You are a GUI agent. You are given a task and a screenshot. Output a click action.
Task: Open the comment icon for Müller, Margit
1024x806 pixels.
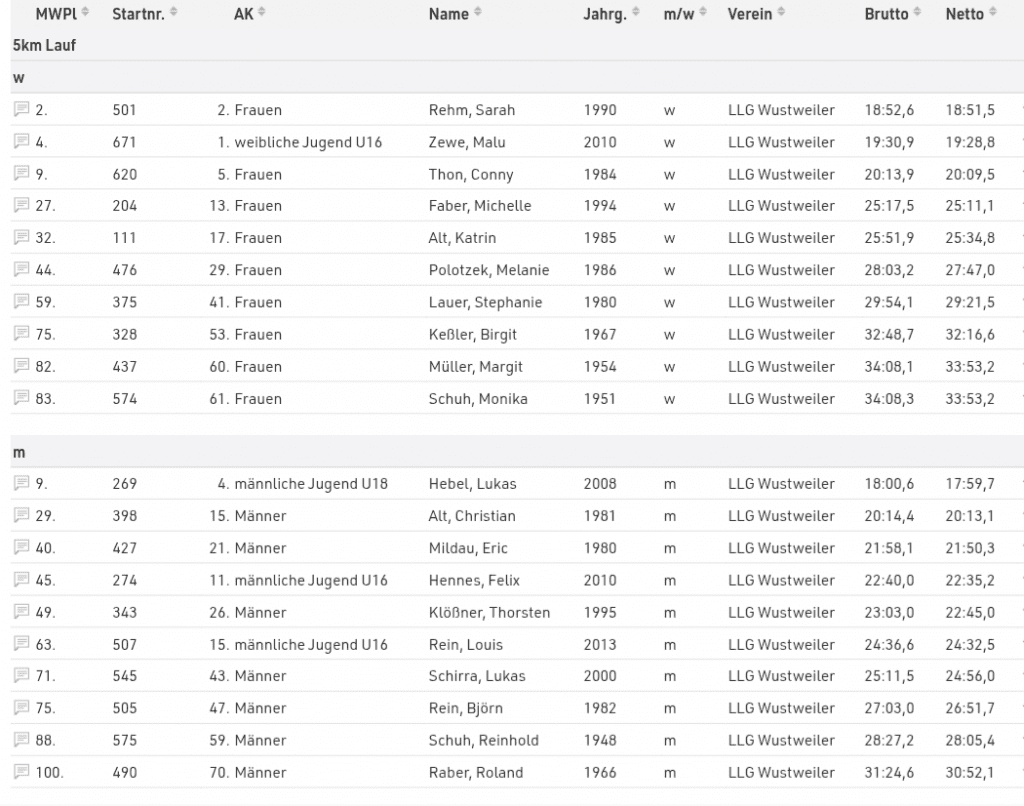click(21, 366)
